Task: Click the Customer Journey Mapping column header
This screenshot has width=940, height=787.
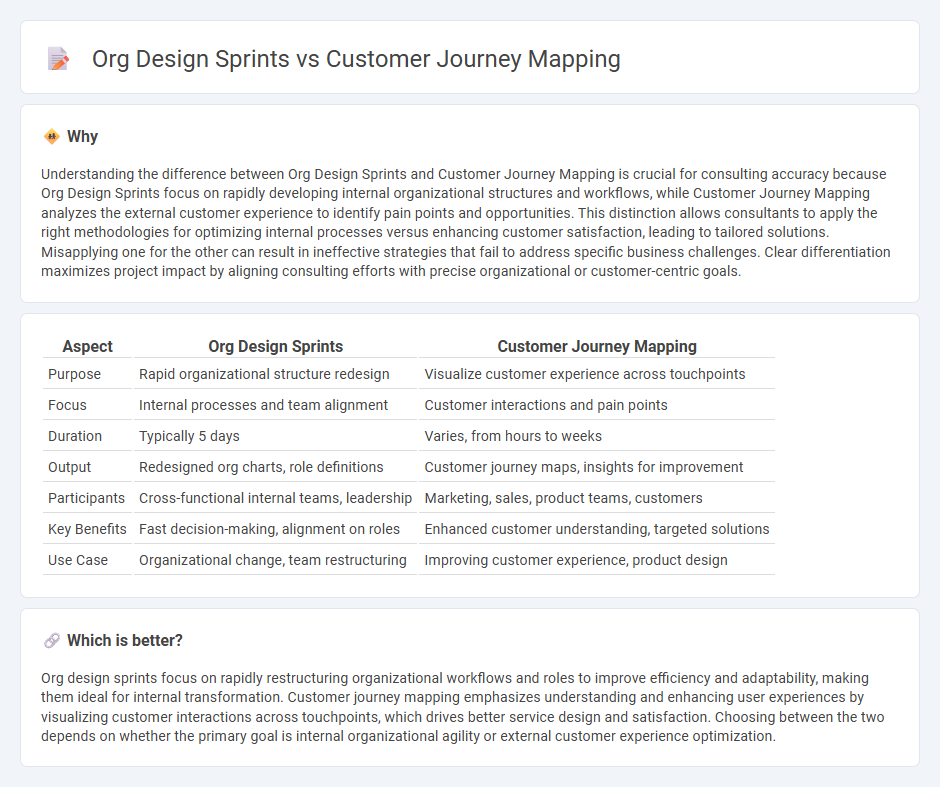Action: [x=597, y=346]
